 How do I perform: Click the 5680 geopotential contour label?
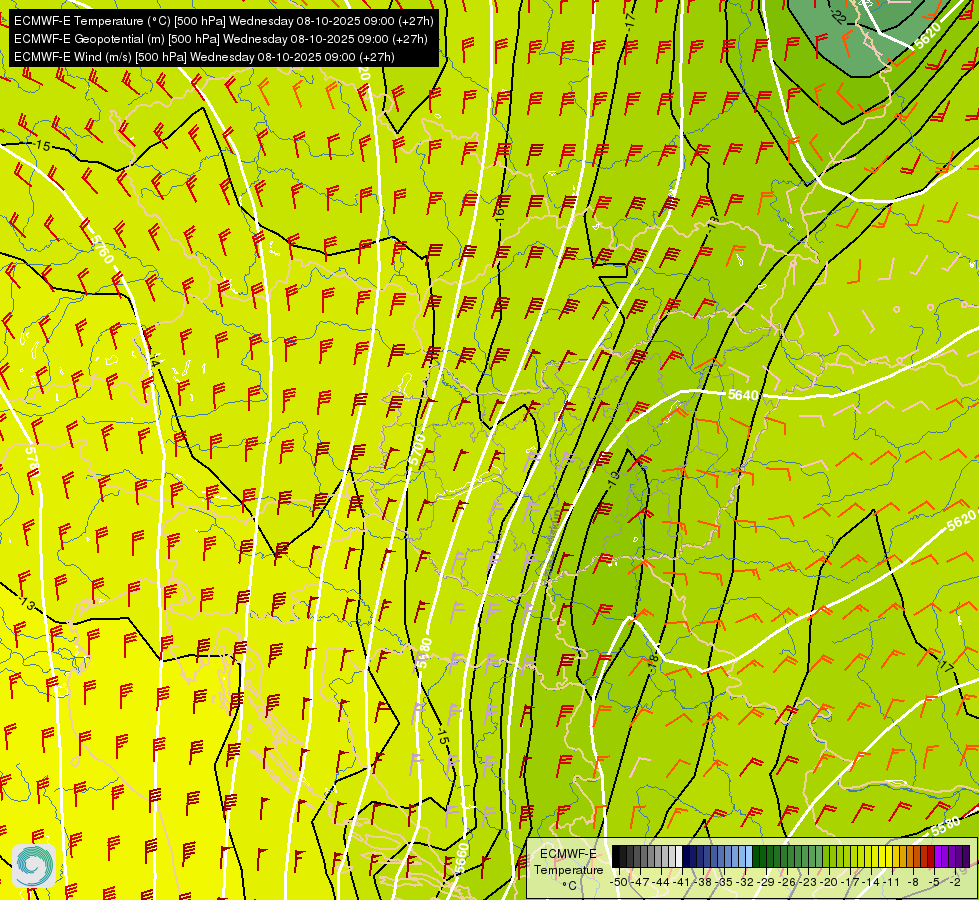coord(425,653)
